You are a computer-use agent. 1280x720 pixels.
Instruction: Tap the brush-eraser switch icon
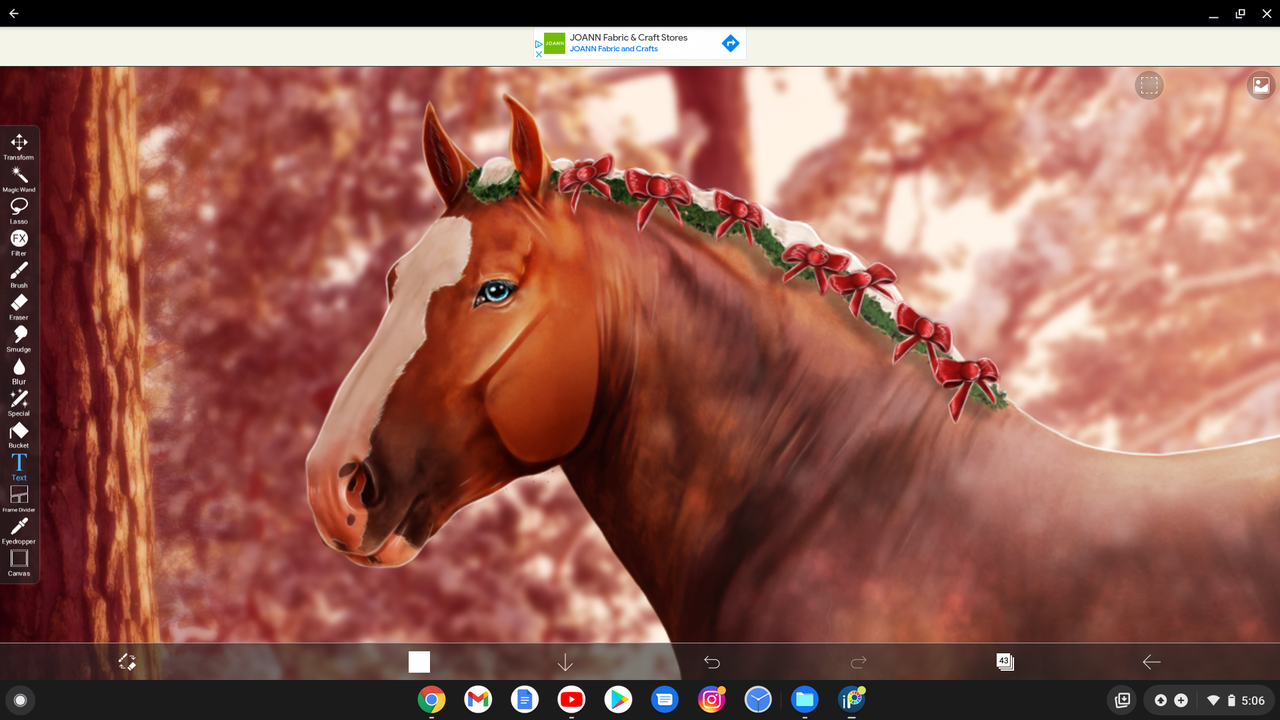(x=127, y=662)
